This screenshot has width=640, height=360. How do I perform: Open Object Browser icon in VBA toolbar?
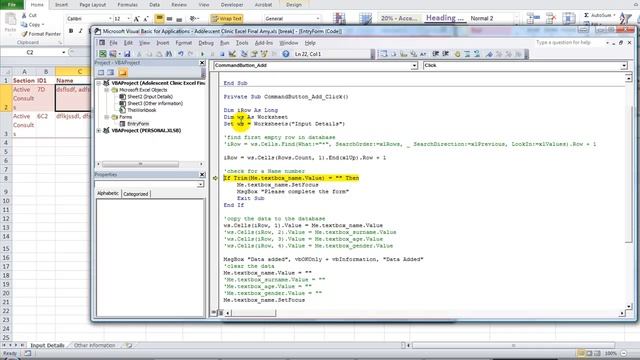coord(264,54)
